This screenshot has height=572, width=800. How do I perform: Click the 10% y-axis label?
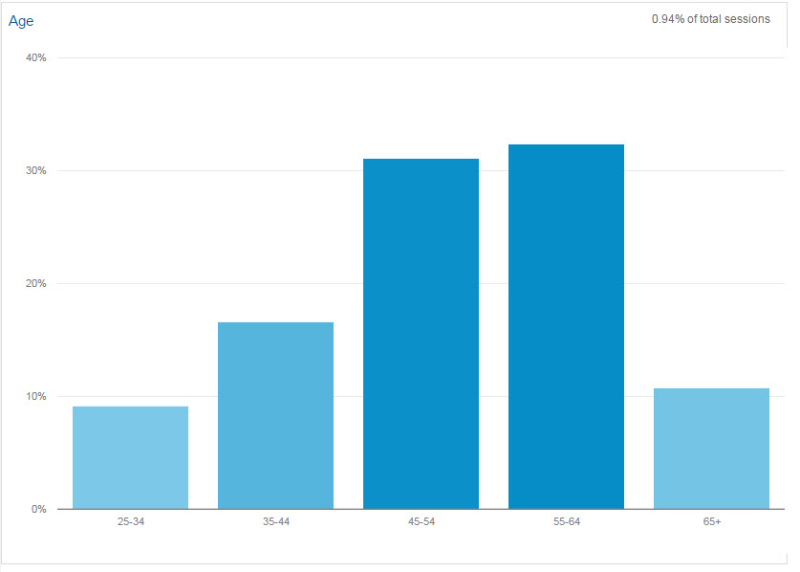[36, 396]
